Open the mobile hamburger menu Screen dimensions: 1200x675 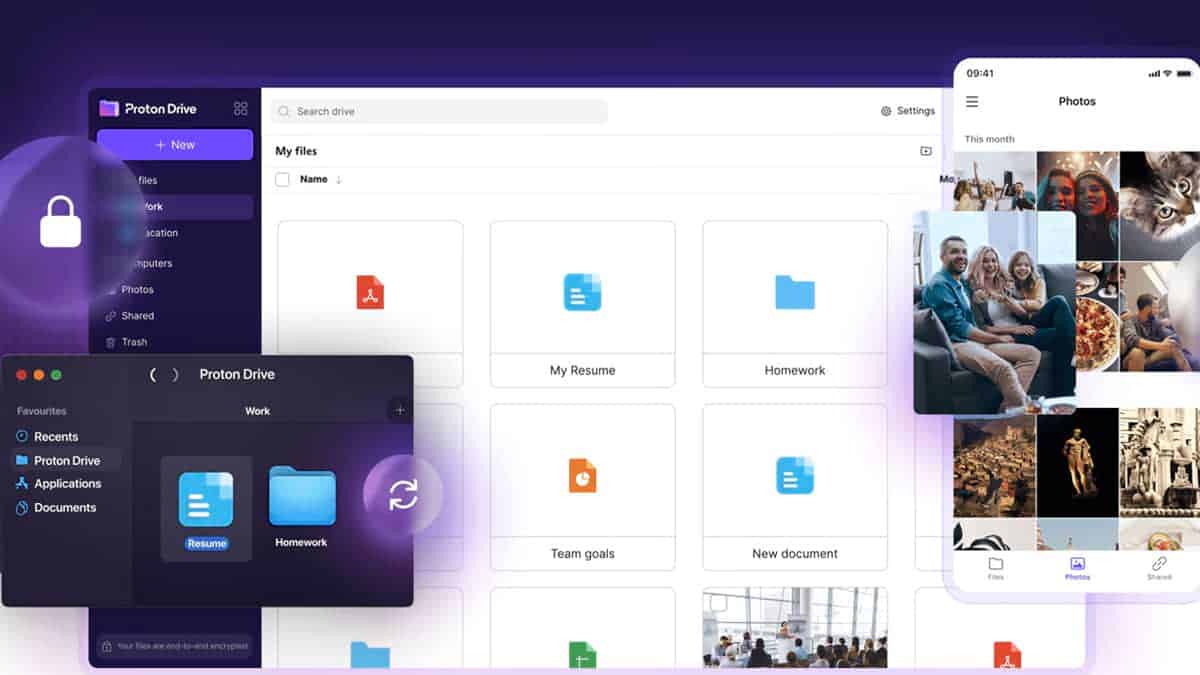(972, 101)
